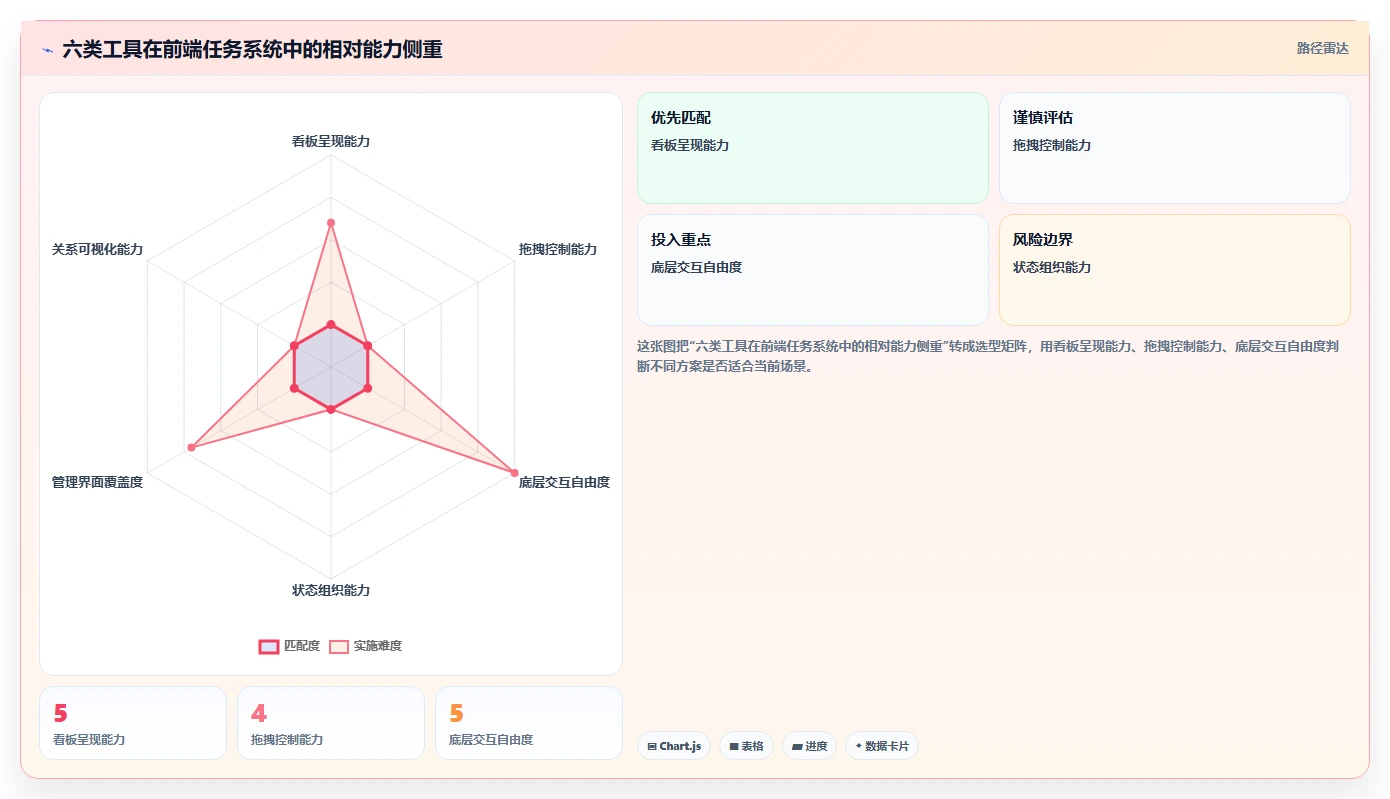Toggle the 实施难度 legend color box
This screenshot has height=799, width=1390.
pyautogui.click(x=339, y=646)
